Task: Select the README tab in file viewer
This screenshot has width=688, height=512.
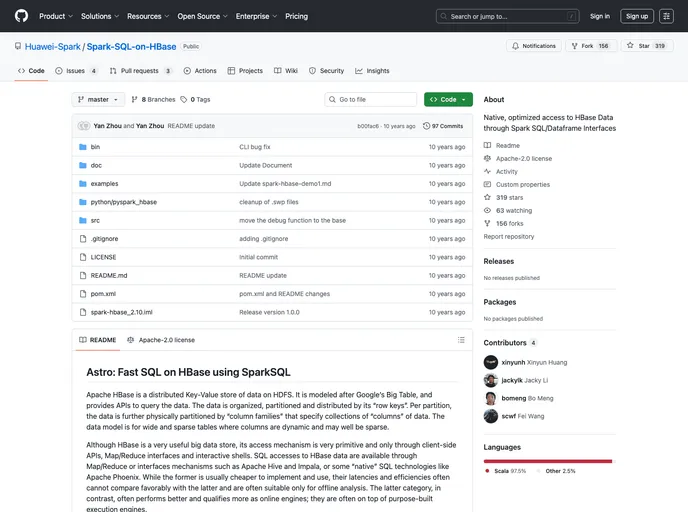Action: (x=97, y=340)
